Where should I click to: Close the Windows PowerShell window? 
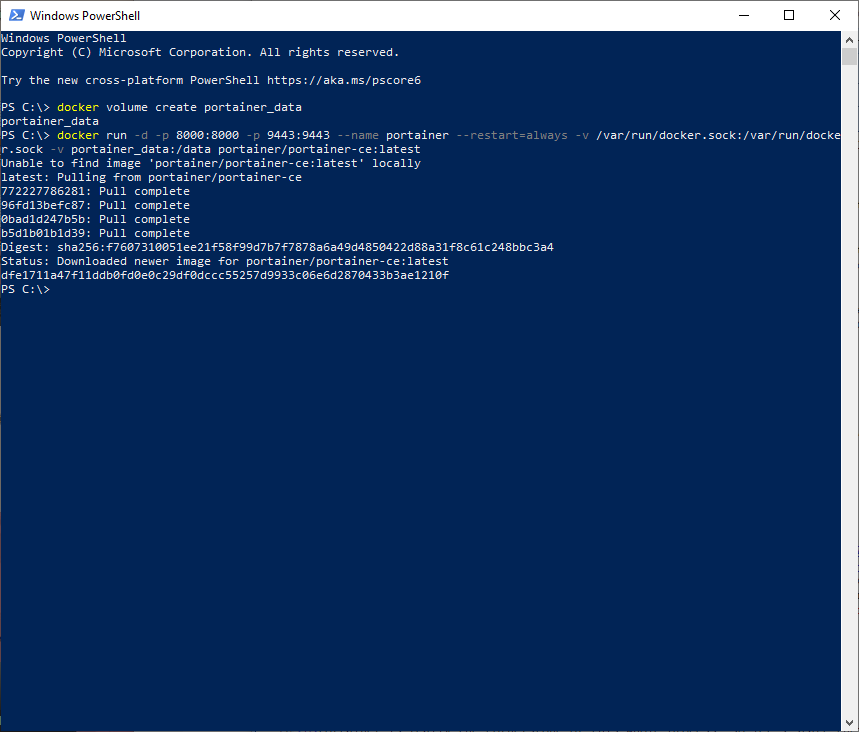pos(834,15)
